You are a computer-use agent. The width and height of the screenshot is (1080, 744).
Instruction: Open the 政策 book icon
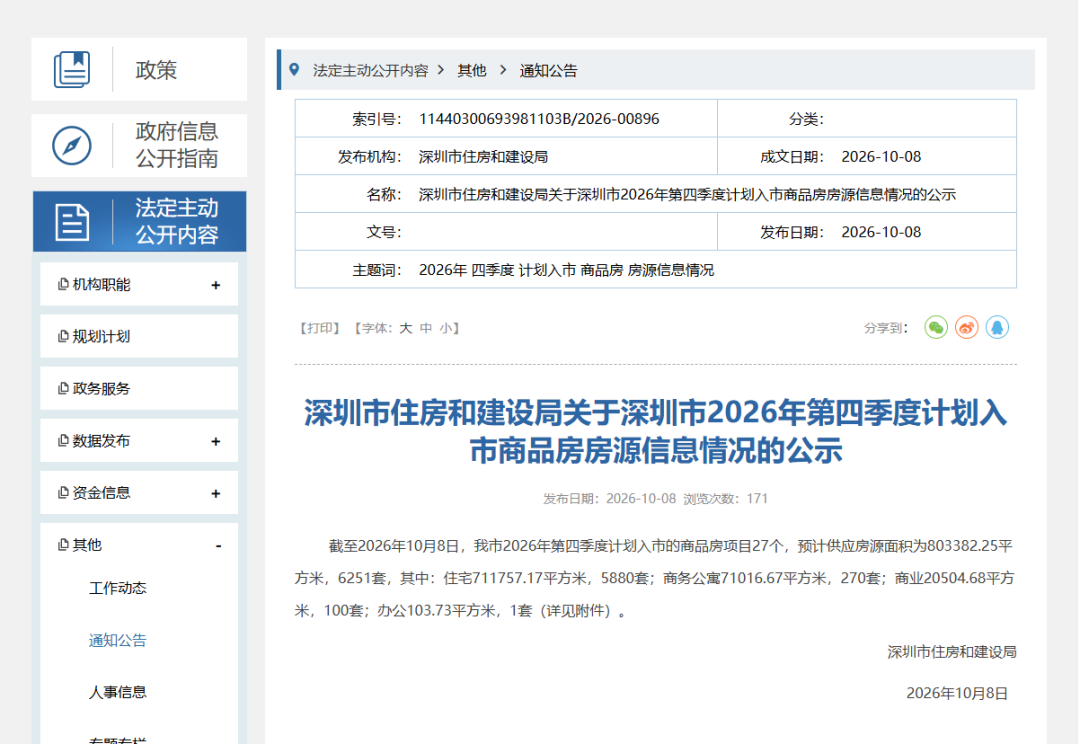point(72,70)
